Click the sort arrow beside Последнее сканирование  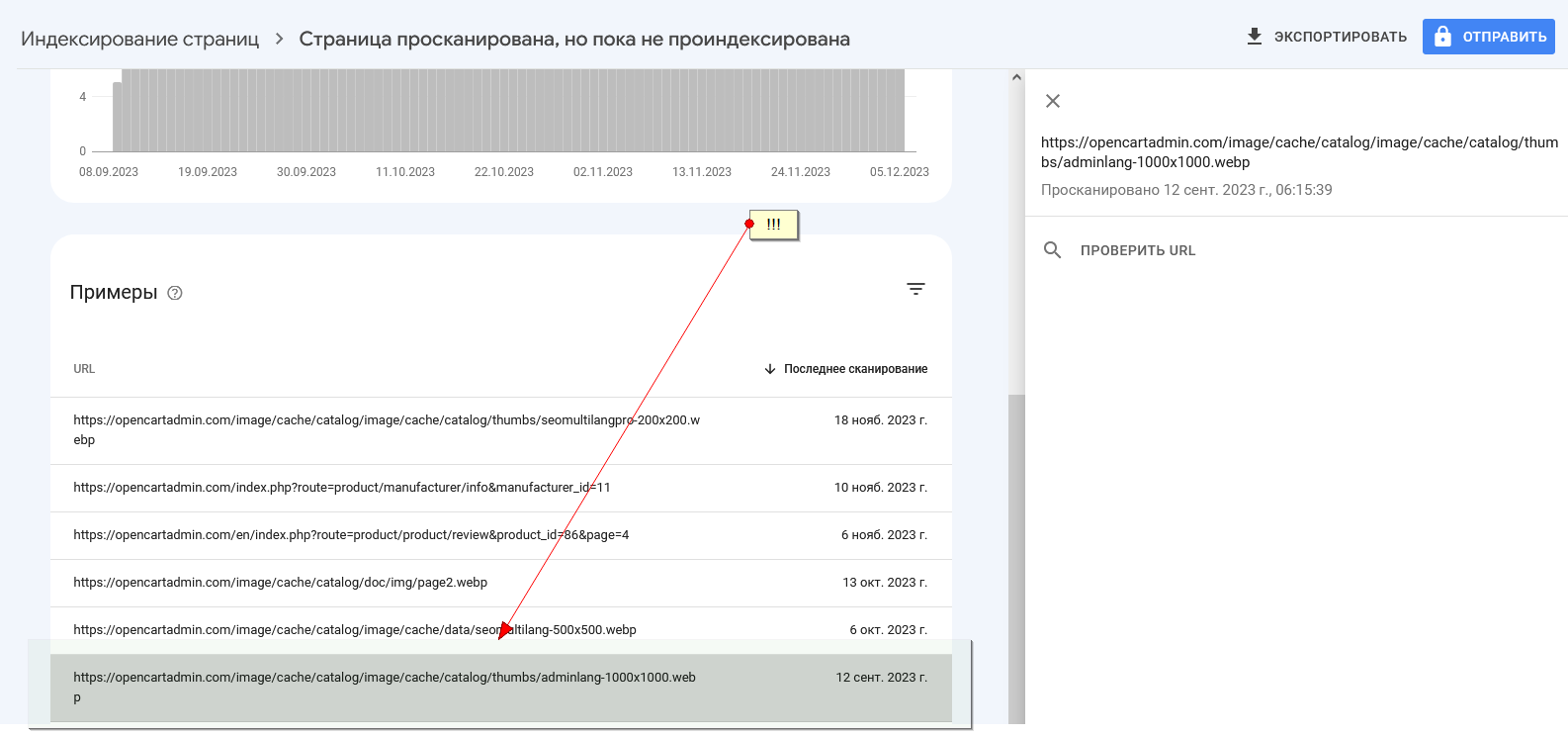tap(770, 369)
